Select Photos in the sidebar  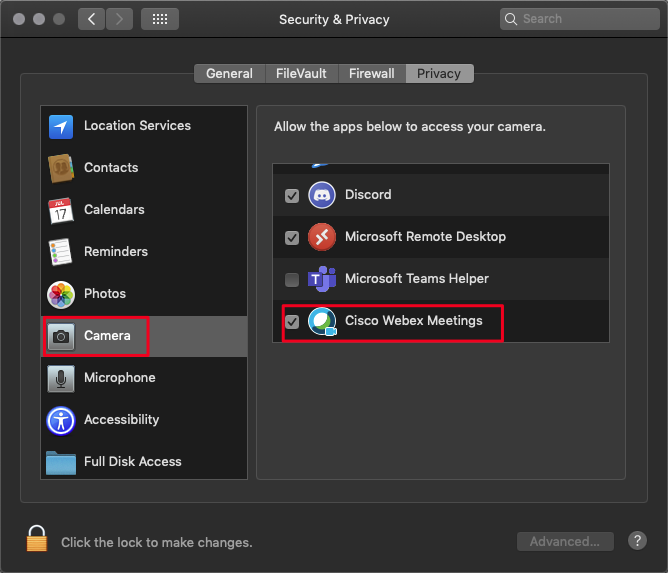(105, 294)
